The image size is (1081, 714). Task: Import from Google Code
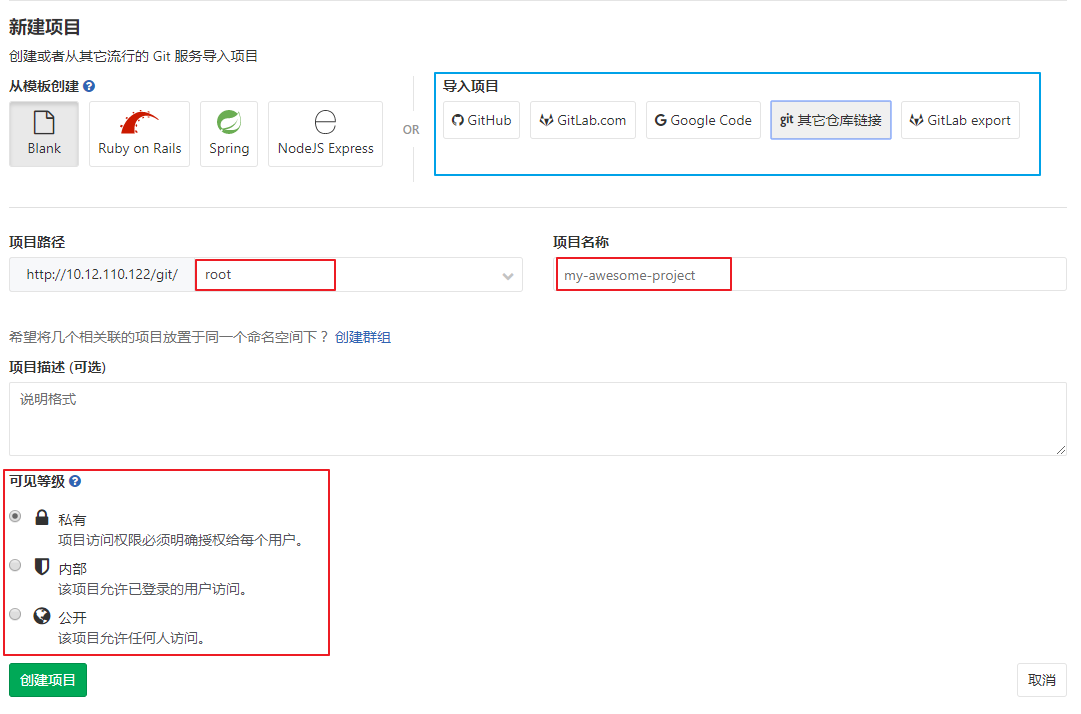pos(703,120)
